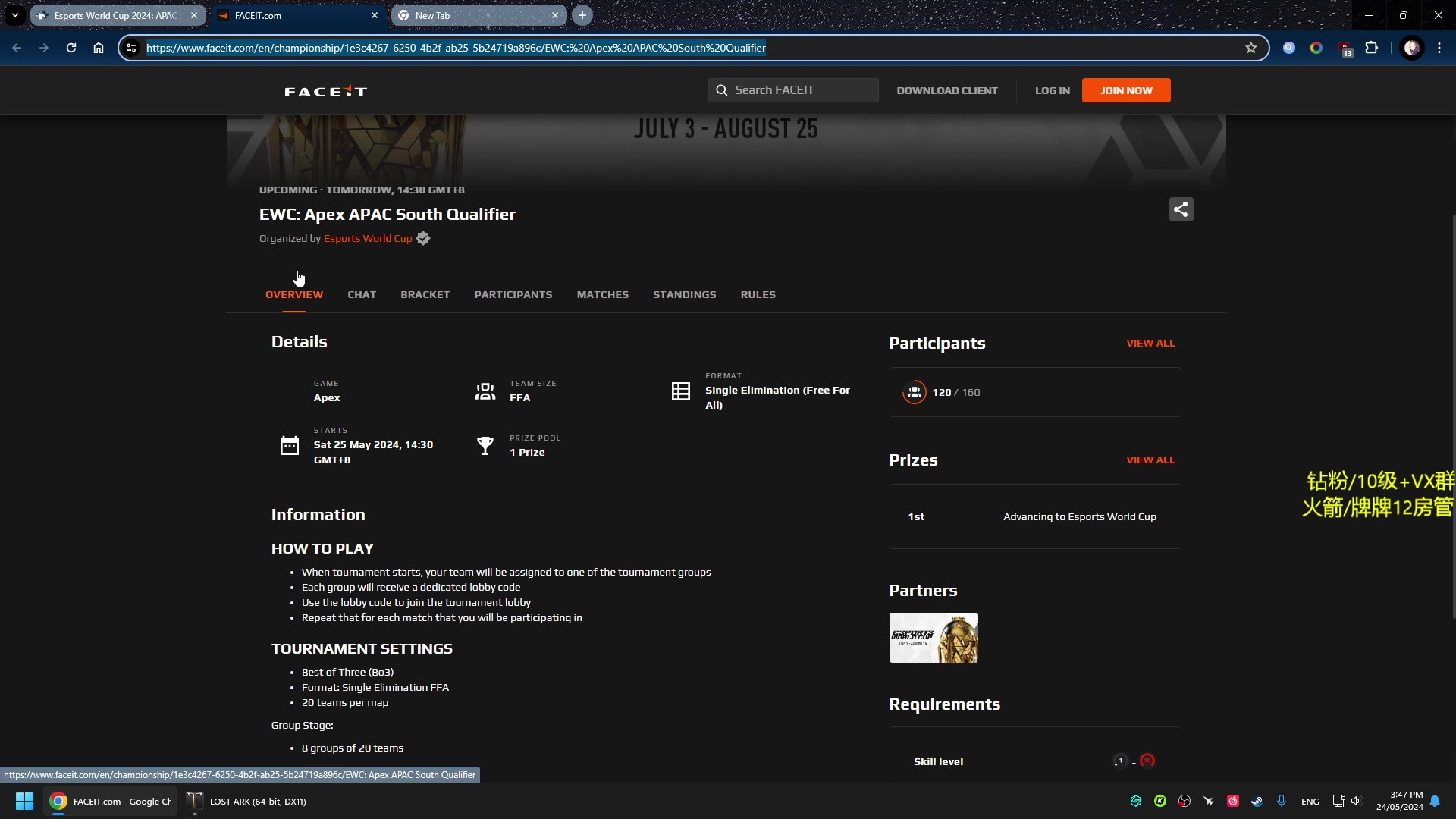Click the JOIN NOW button

point(1125,90)
